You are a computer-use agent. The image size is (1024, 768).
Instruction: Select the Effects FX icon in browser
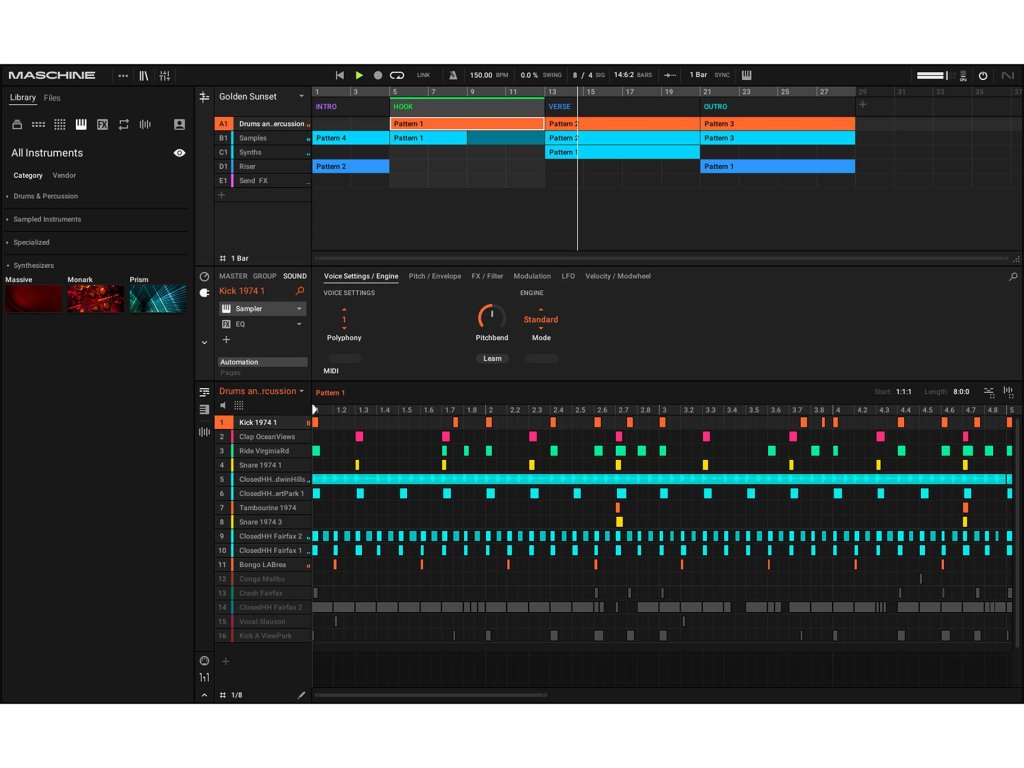coord(103,124)
